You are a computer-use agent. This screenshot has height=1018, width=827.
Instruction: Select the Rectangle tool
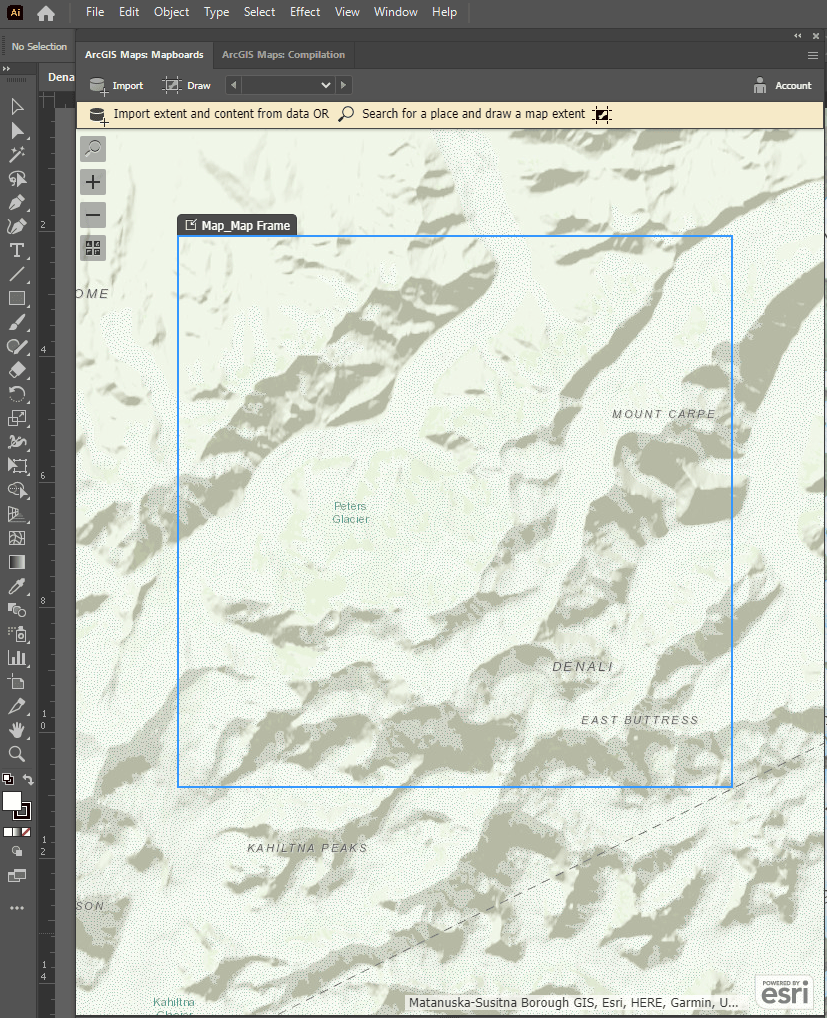point(15,298)
